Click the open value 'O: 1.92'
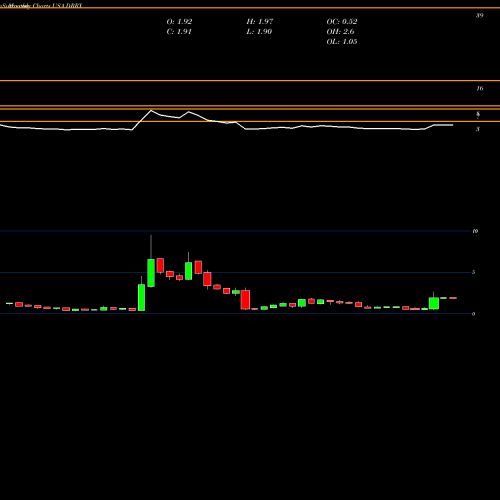 pyautogui.click(x=179, y=22)
